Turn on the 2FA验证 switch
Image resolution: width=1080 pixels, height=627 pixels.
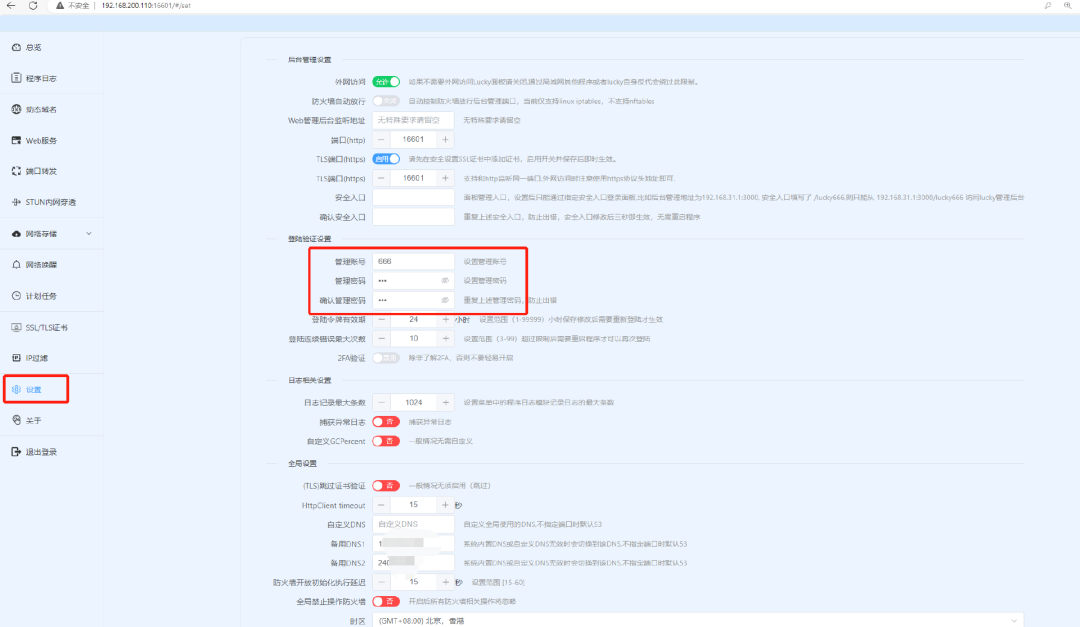point(386,358)
